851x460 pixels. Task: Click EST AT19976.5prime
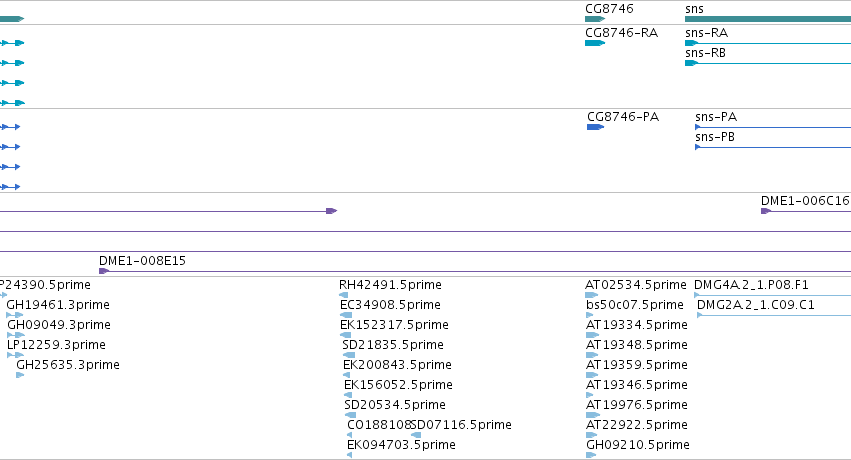(x=637, y=405)
